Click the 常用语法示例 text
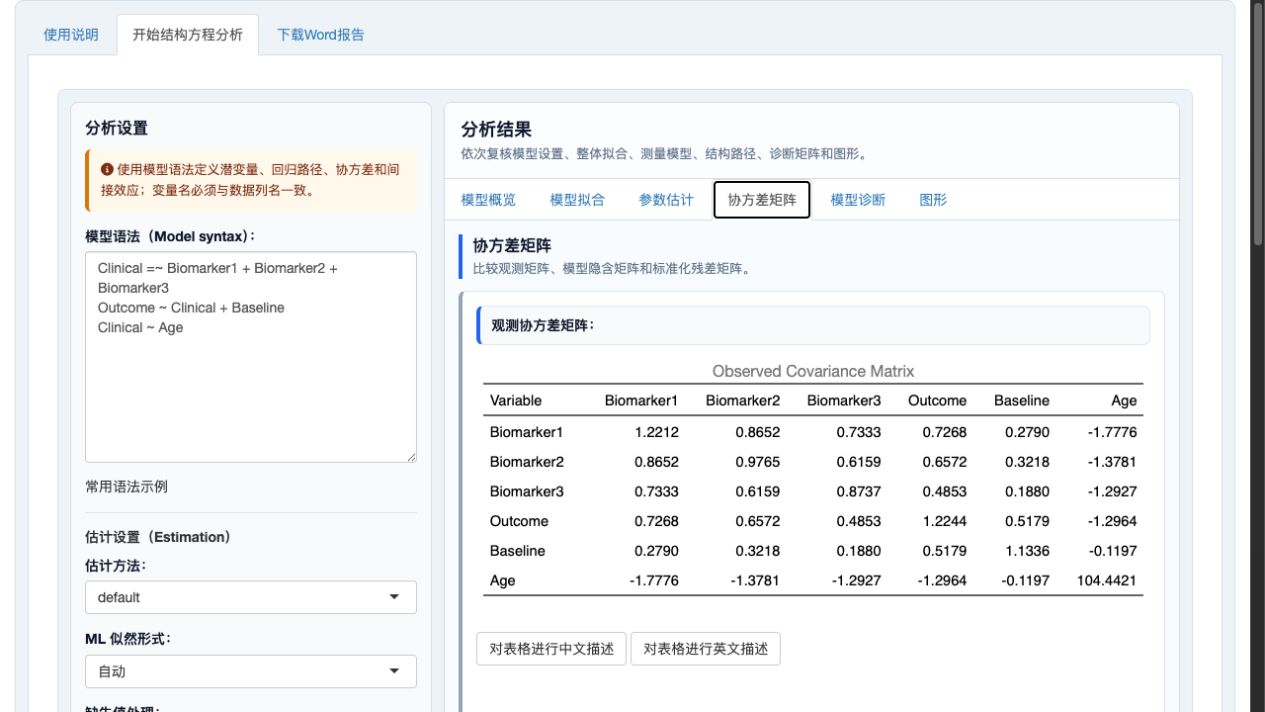The height and width of the screenshot is (712, 1265). point(126,487)
